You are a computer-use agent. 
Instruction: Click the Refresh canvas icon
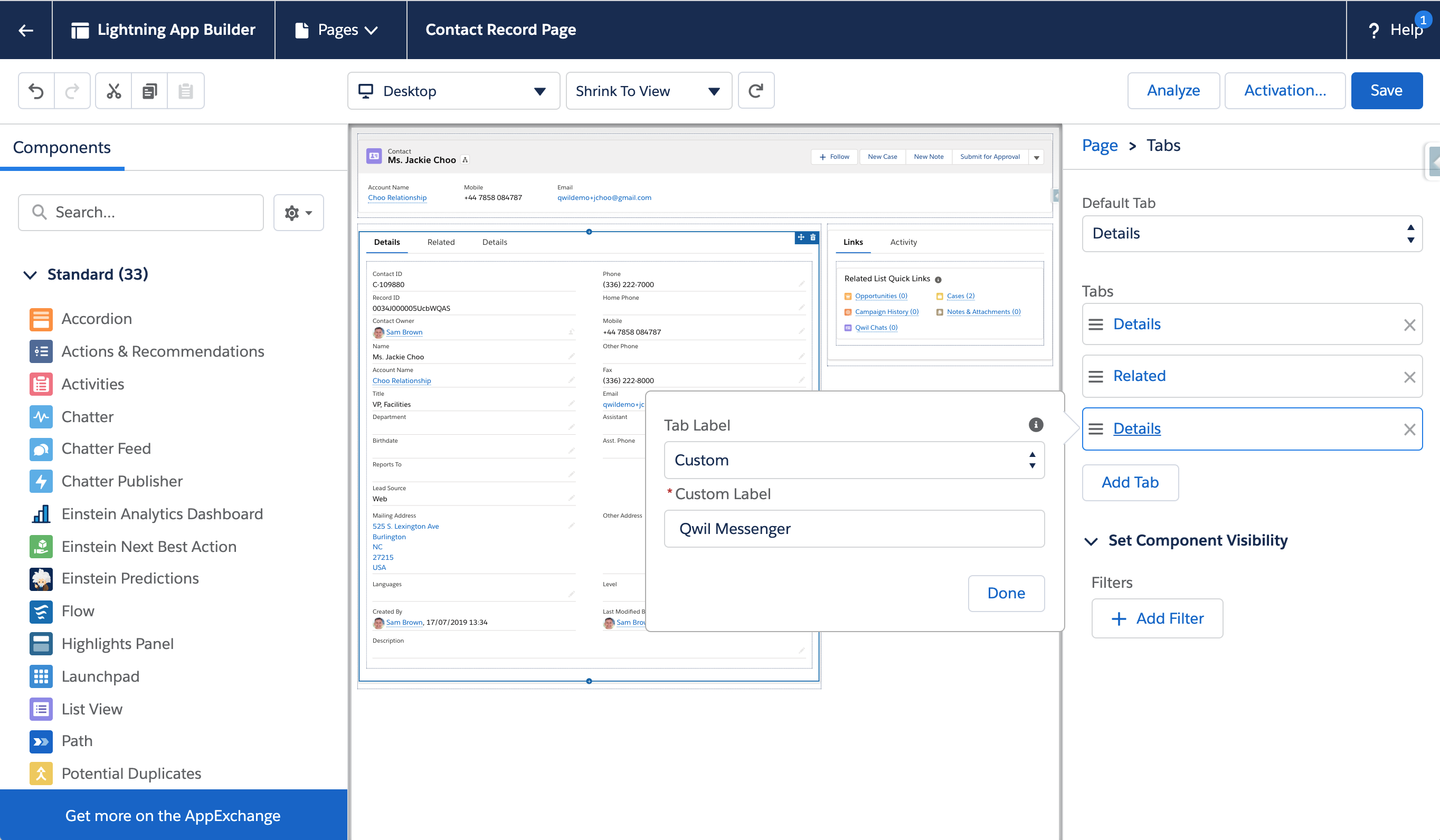[756, 91]
